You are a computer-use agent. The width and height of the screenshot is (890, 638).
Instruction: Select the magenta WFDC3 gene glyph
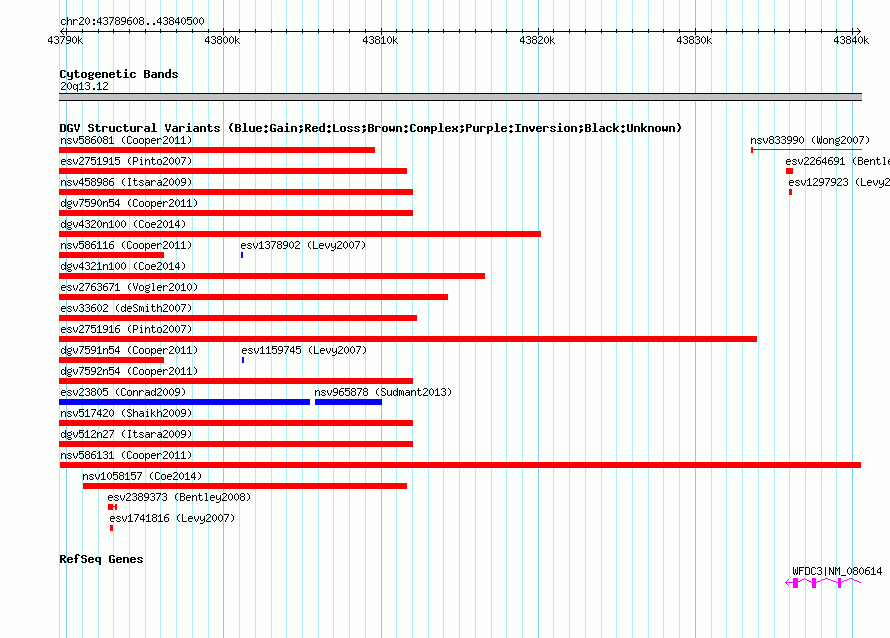823,582
